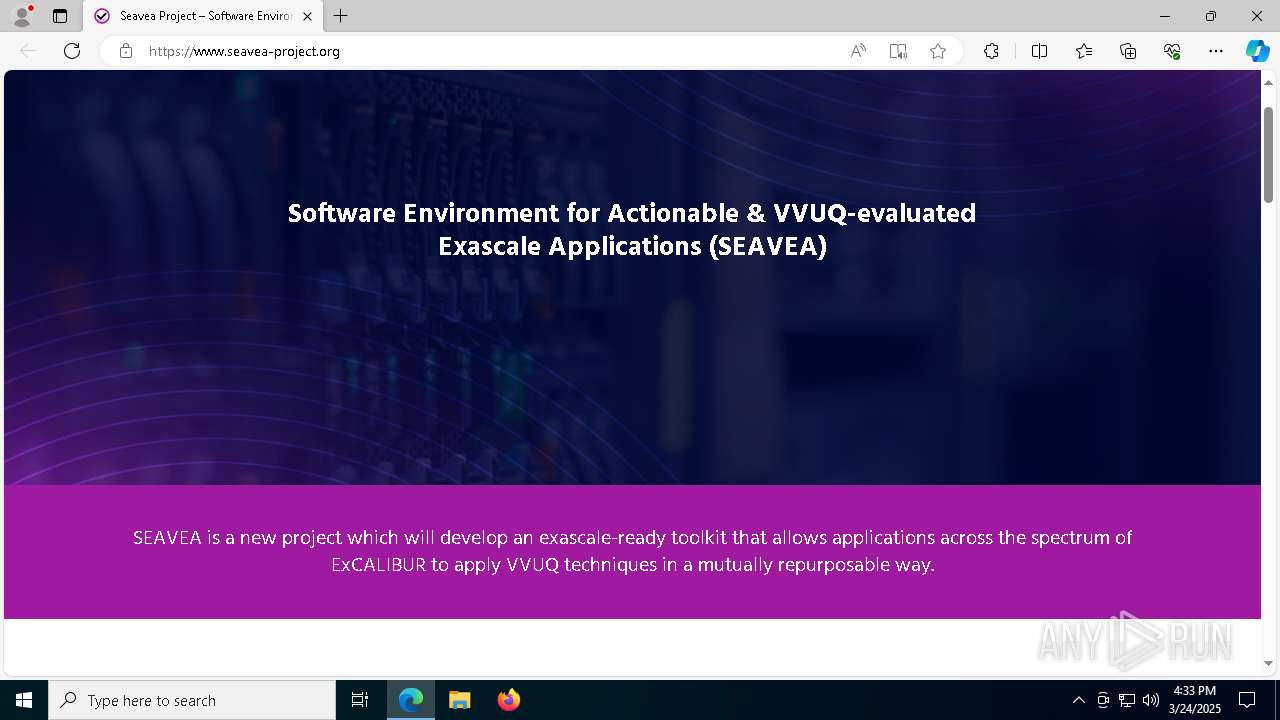Image resolution: width=1280 pixels, height=720 pixels.
Task: Click the taskbar search box
Action: (x=192, y=700)
